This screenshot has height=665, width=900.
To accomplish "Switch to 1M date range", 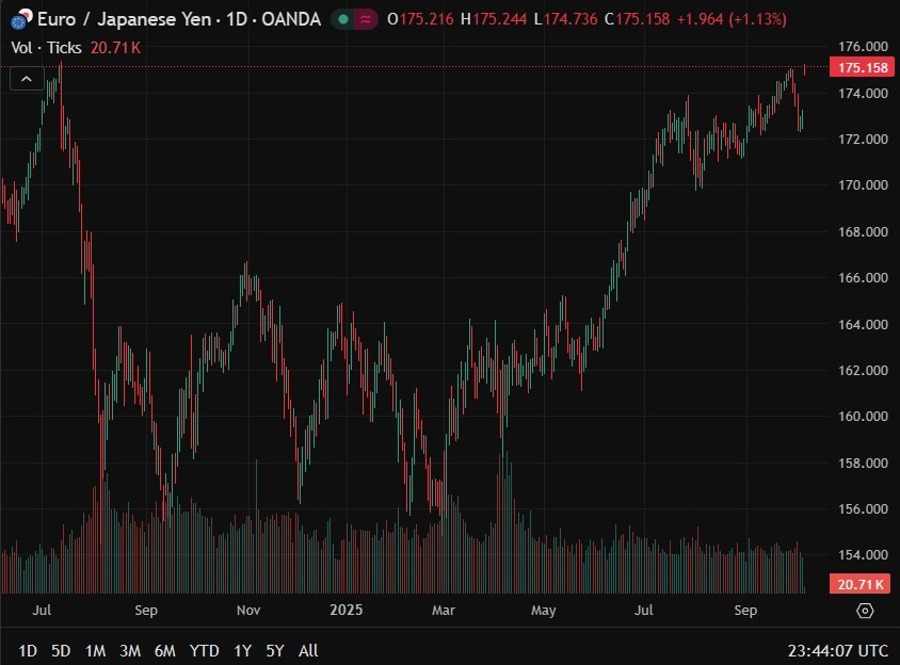I will tap(95, 651).
